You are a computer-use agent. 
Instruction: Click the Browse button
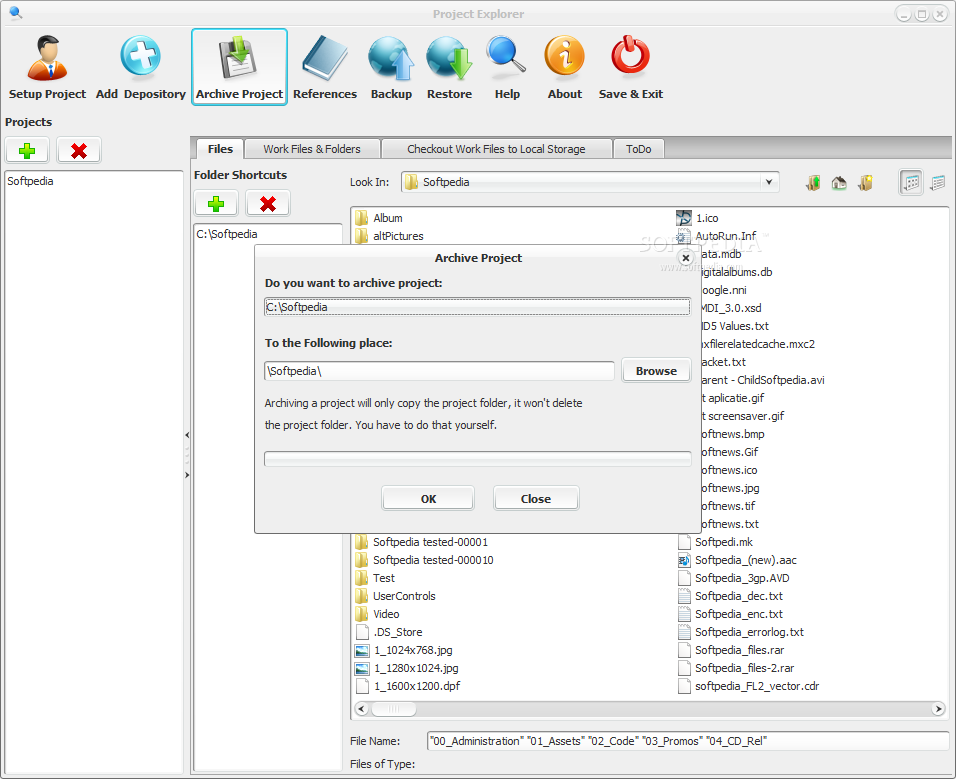(656, 371)
